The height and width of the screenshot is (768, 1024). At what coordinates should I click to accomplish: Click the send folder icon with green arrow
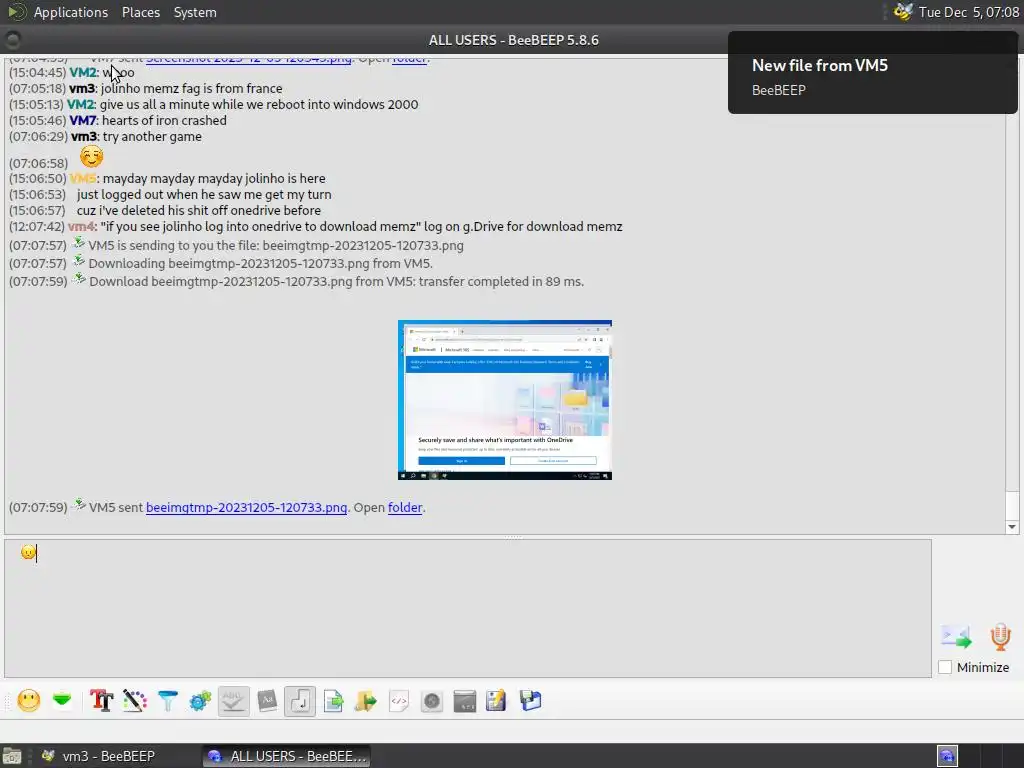point(366,701)
